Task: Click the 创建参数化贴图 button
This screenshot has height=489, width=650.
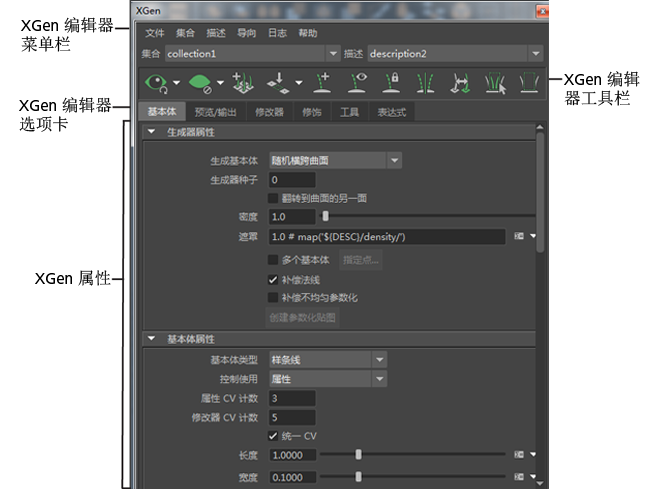Action: click(302, 317)
